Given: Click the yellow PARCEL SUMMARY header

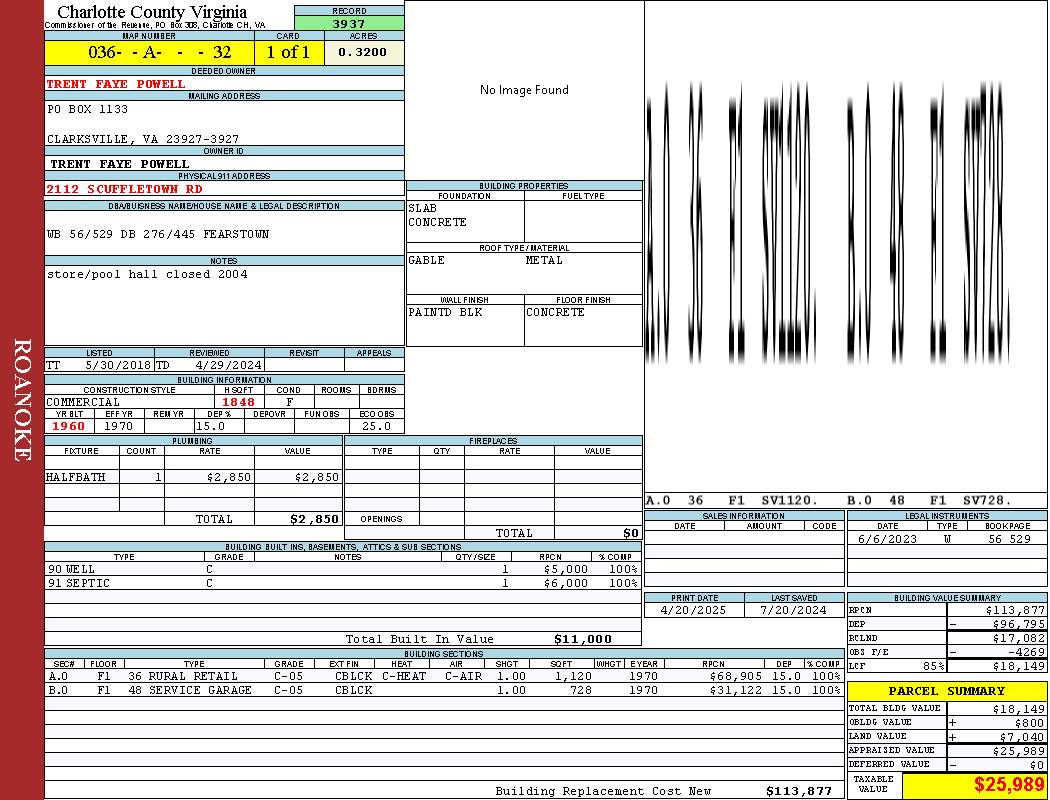Looking at the screenshot, I should tap(946, 691).
